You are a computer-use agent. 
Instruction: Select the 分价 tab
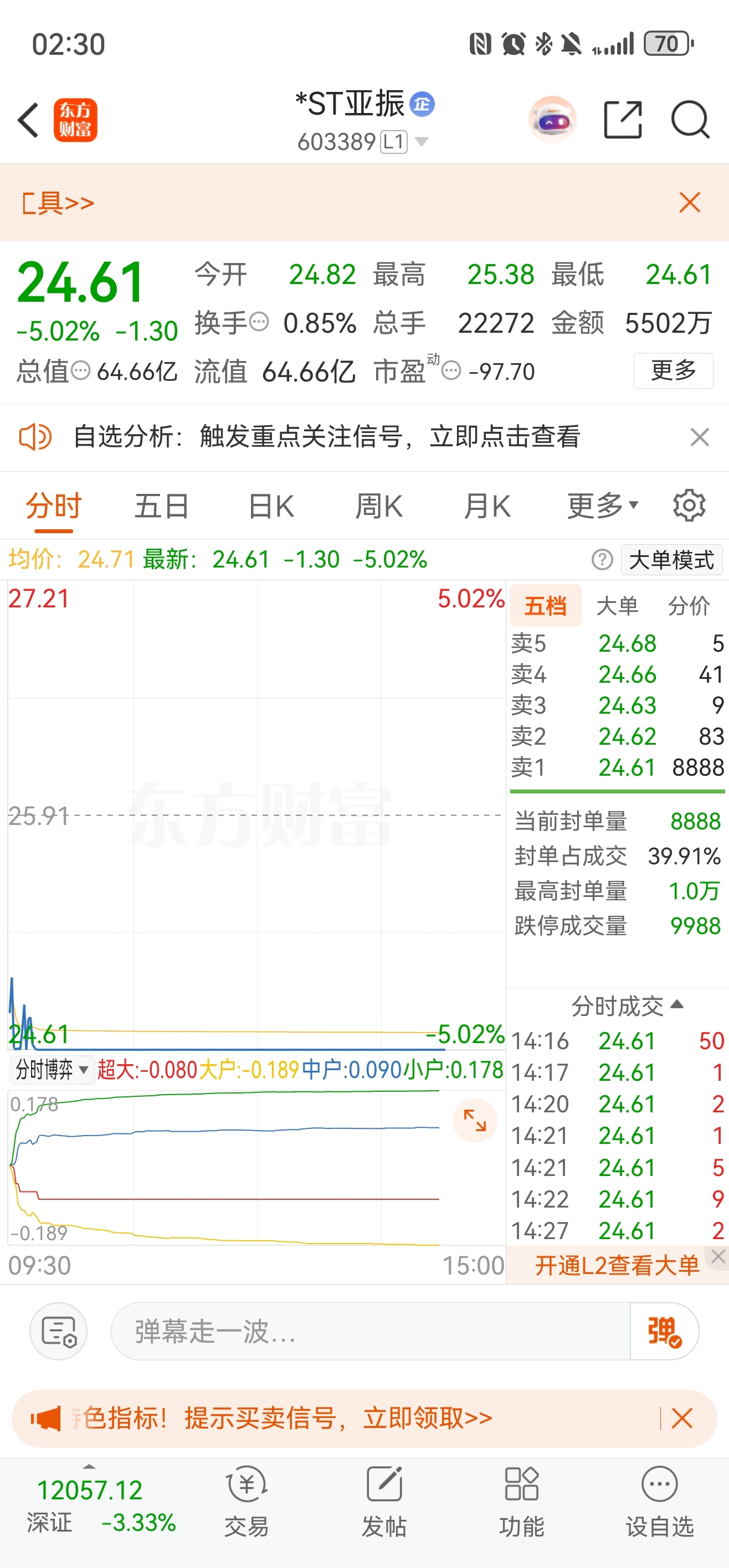tap(689, 606)
